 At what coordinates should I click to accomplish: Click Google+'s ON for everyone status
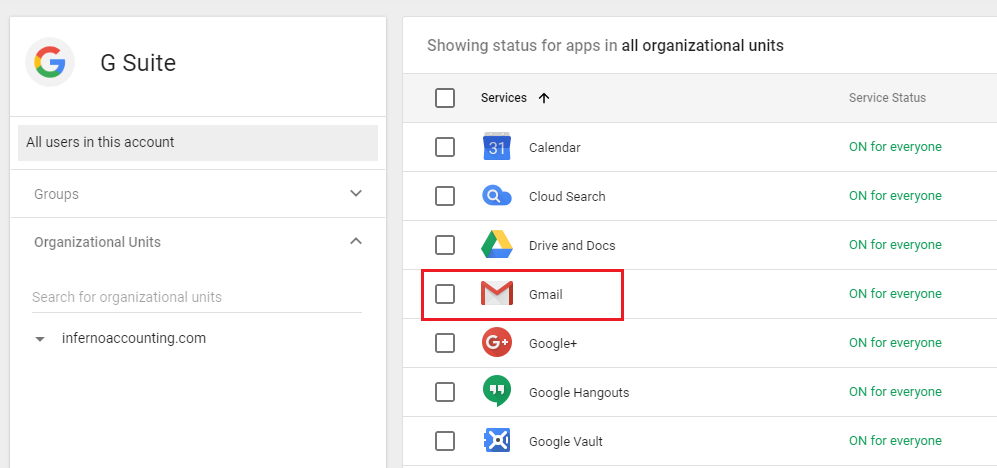(895, 343)
